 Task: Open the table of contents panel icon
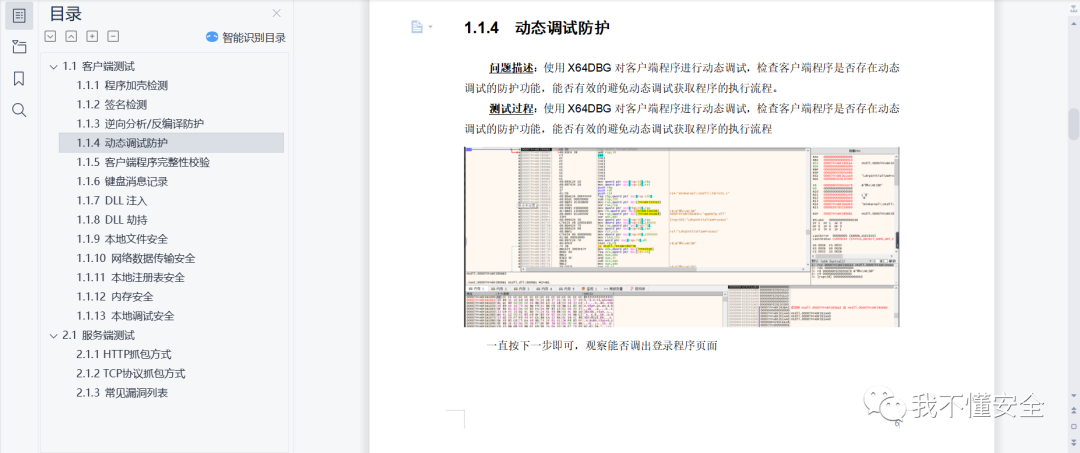(19, 16)
